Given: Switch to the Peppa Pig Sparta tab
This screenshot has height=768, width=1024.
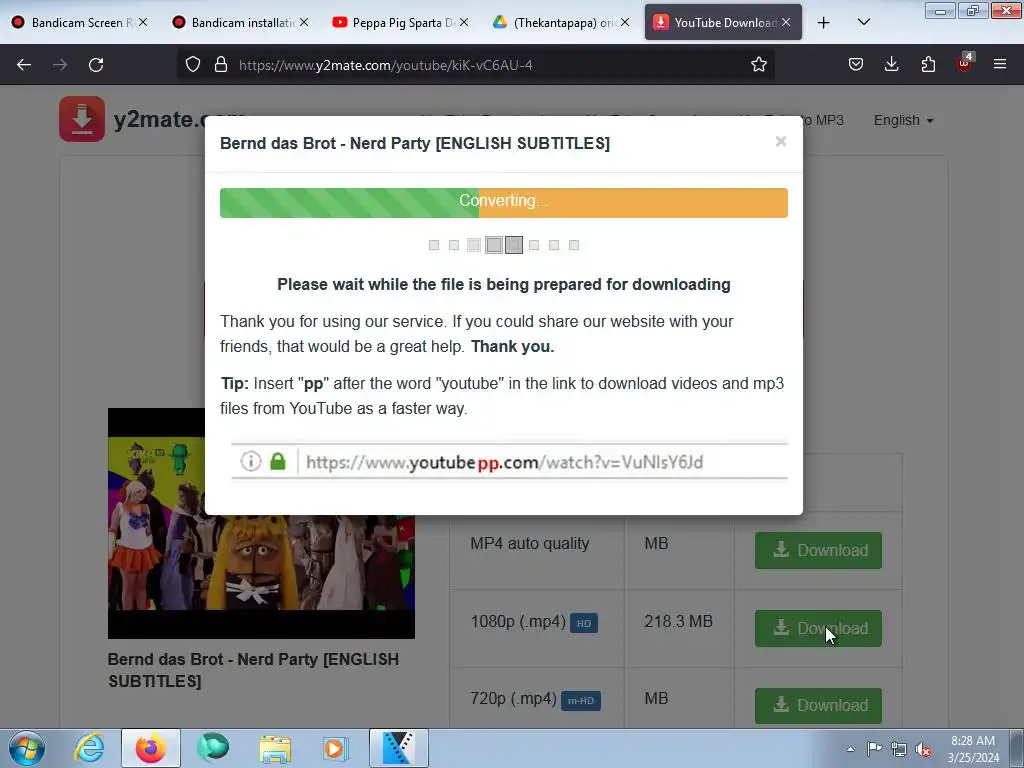Looking at the screenshot, I should [x=400, y=23].
